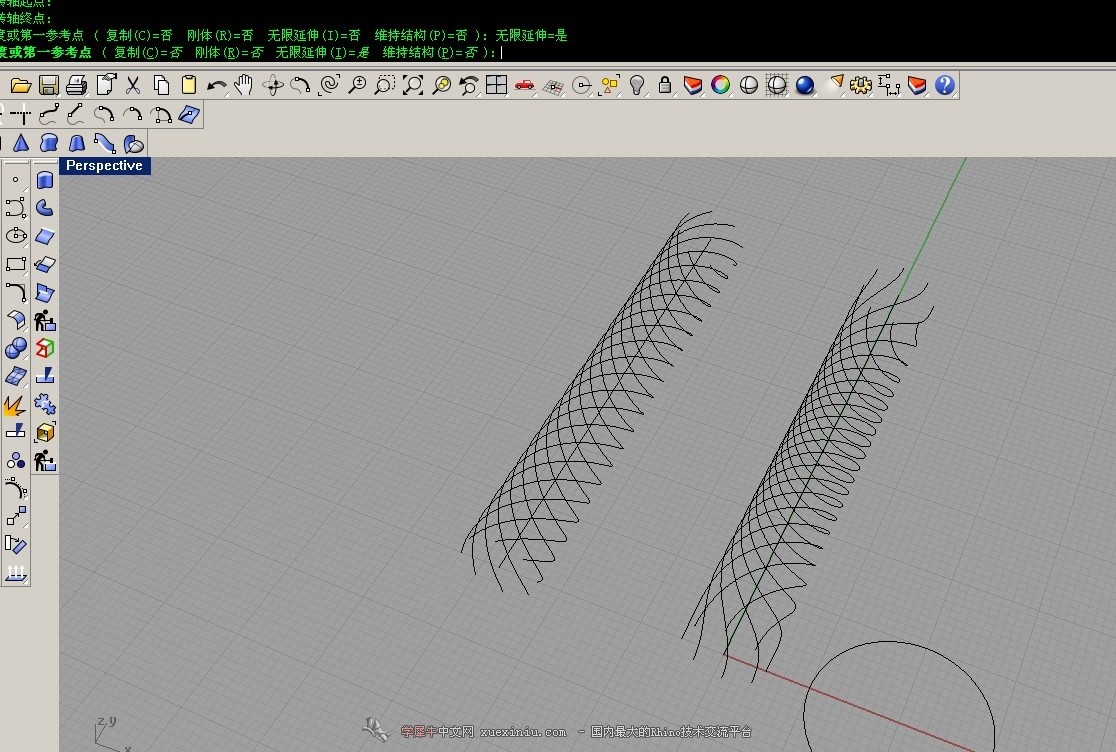This screenshot has width=1116, height=752.
Task: Open Help with the question mark icon
Action: tap(944, 85)
